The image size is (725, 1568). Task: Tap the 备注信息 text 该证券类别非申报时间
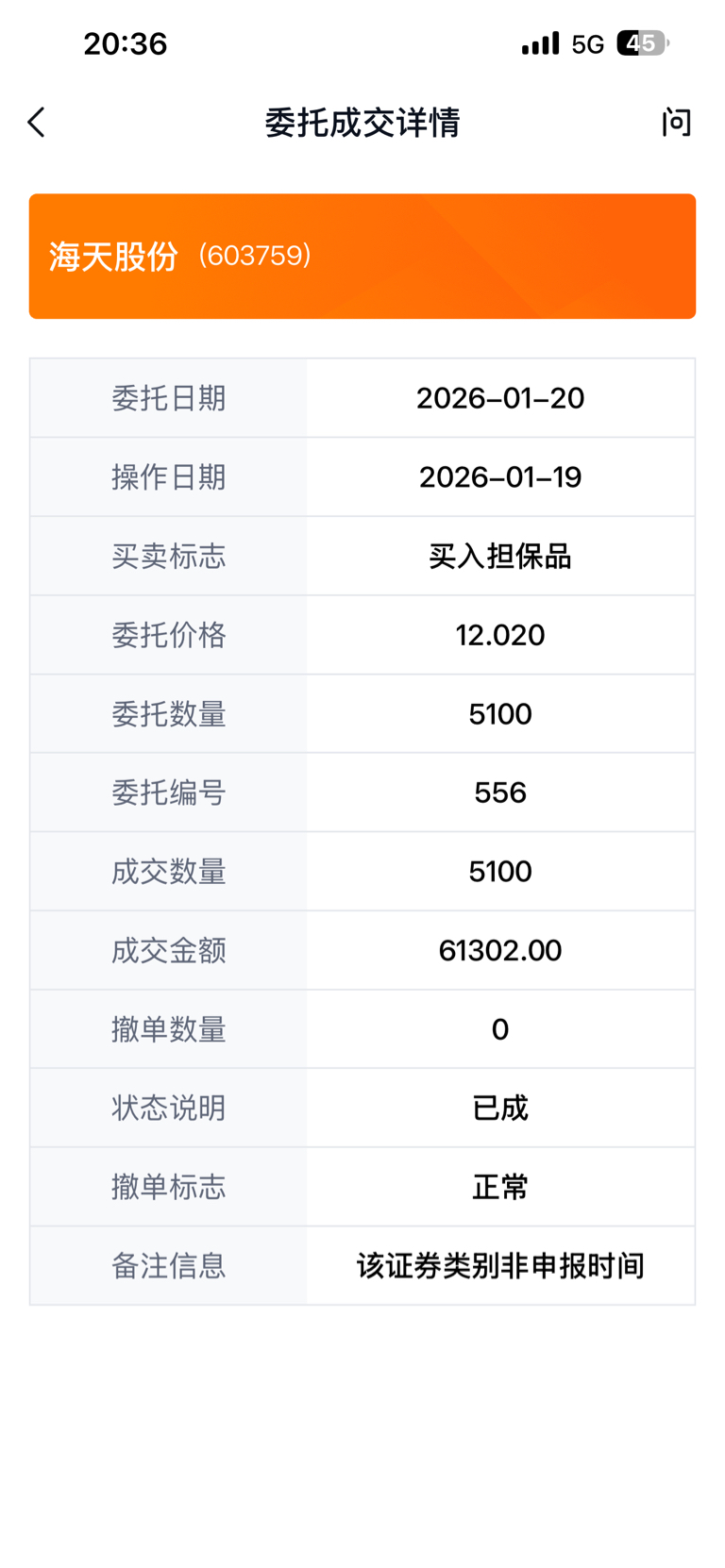(x=500, y=1266)
